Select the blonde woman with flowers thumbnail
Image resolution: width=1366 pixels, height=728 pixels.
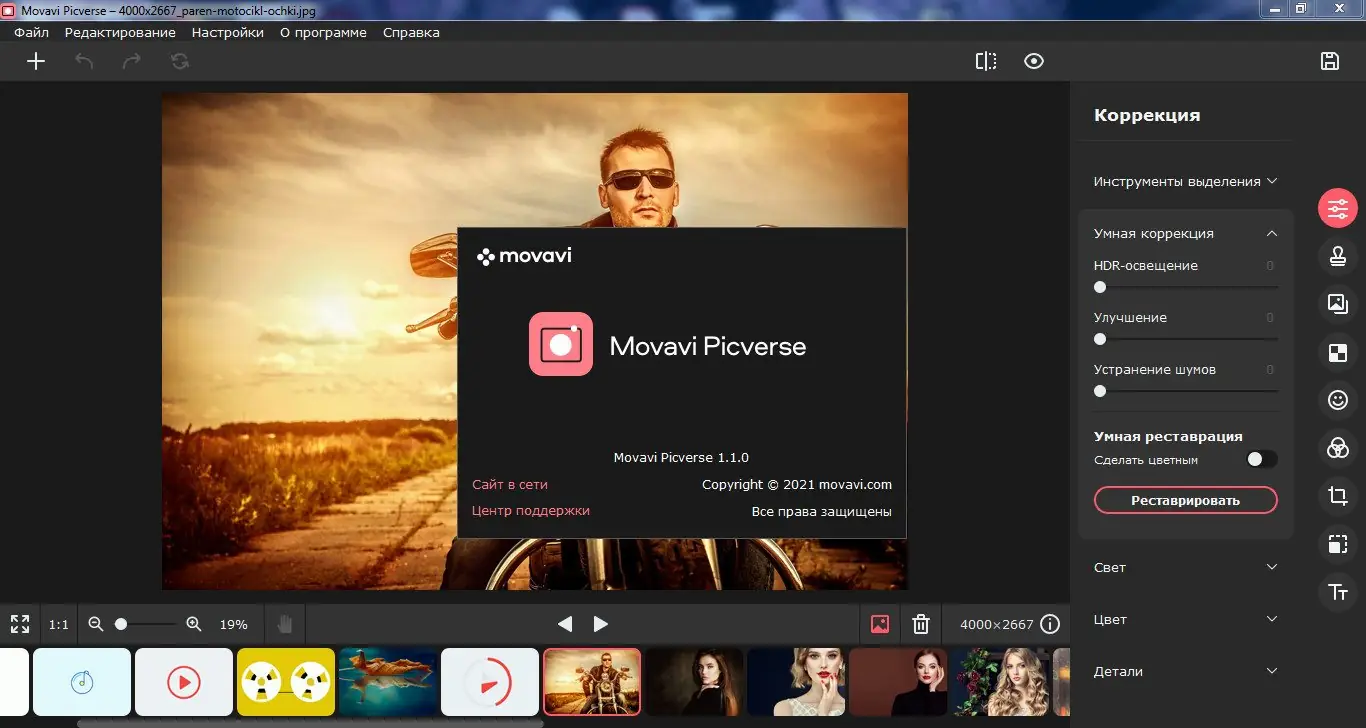click(1000, 682)
